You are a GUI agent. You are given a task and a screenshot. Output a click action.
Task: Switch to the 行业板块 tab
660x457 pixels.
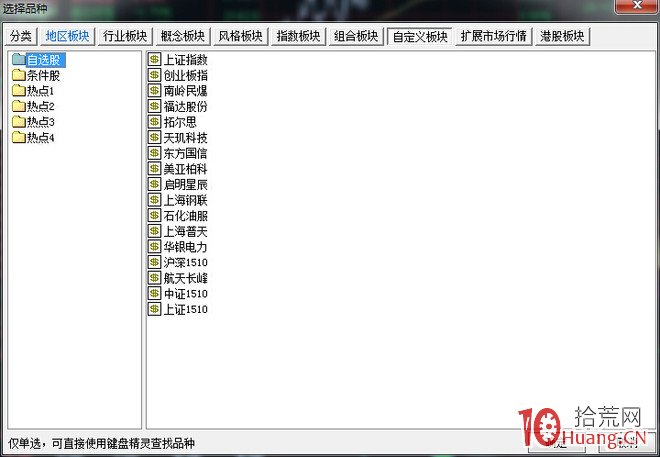click(124, 37)
